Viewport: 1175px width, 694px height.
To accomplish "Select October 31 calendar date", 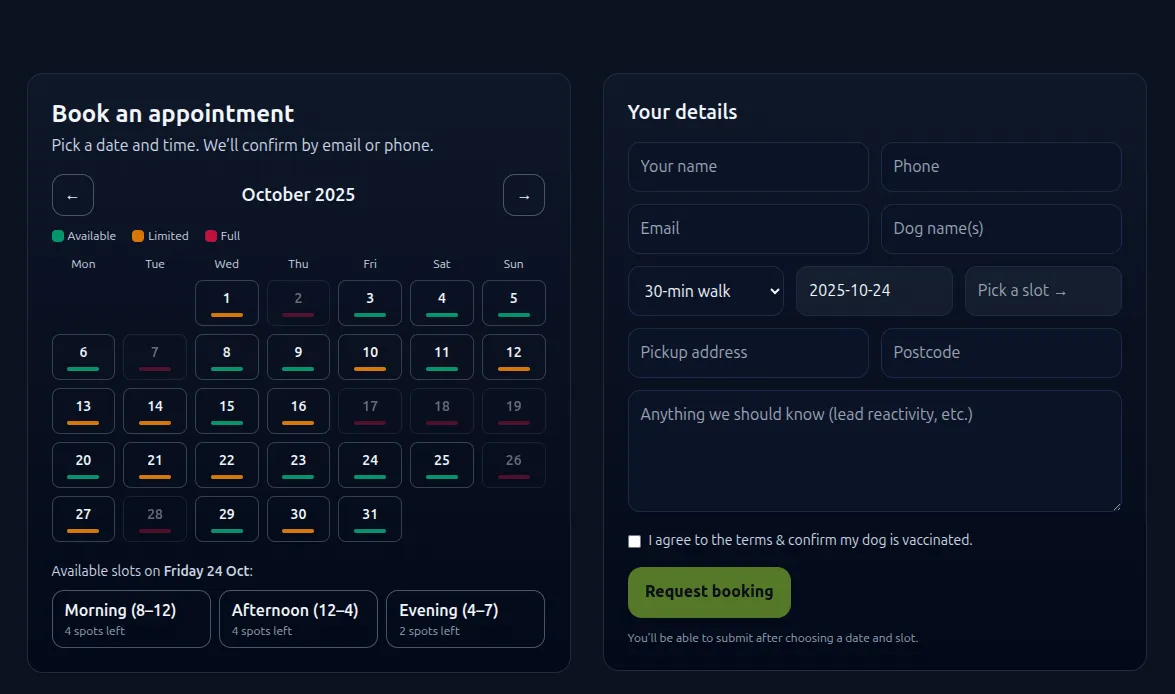I will click(370, 519).
